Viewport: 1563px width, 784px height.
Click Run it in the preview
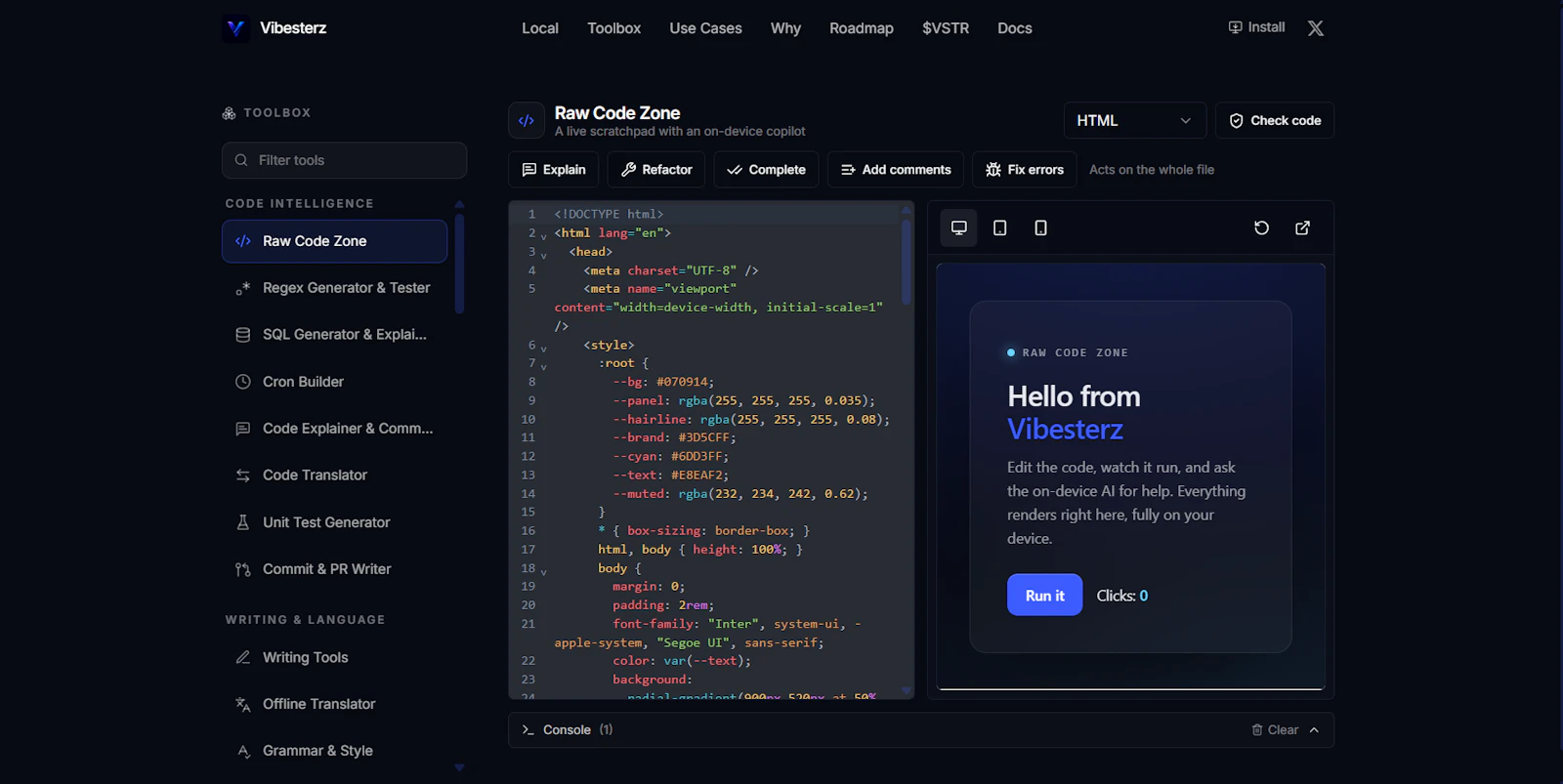point(1044,596)
